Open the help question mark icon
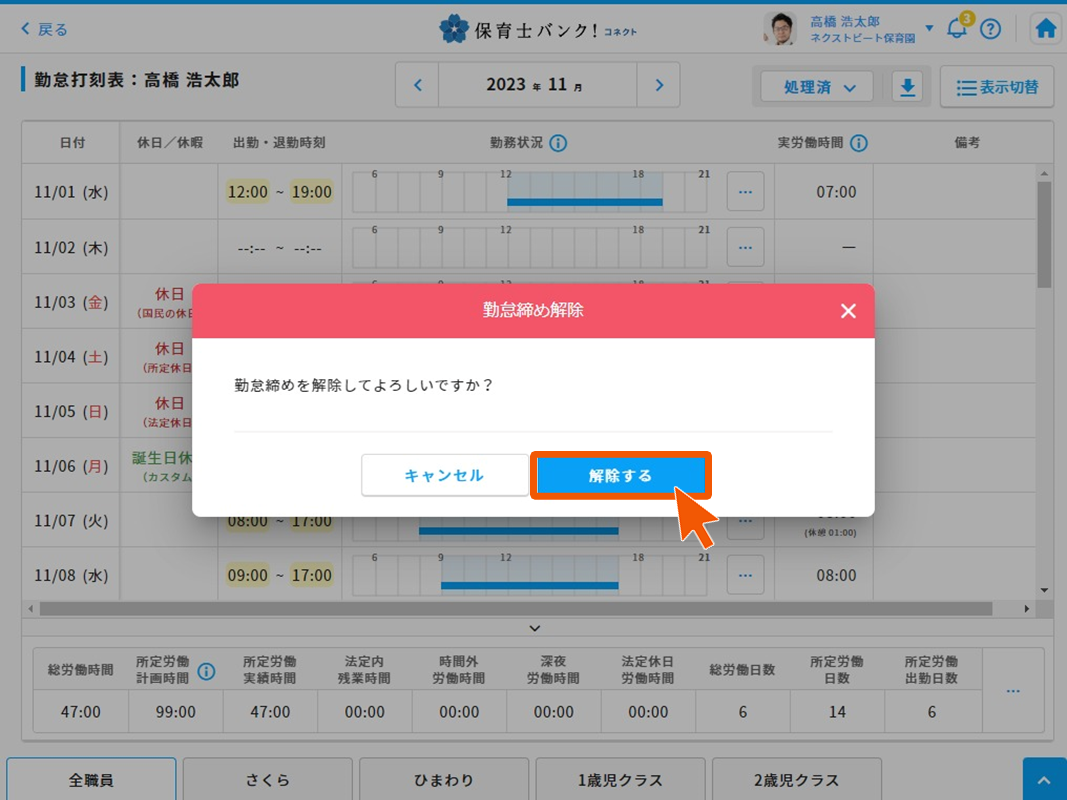The image size is (1067, 800). pos(990,29)
